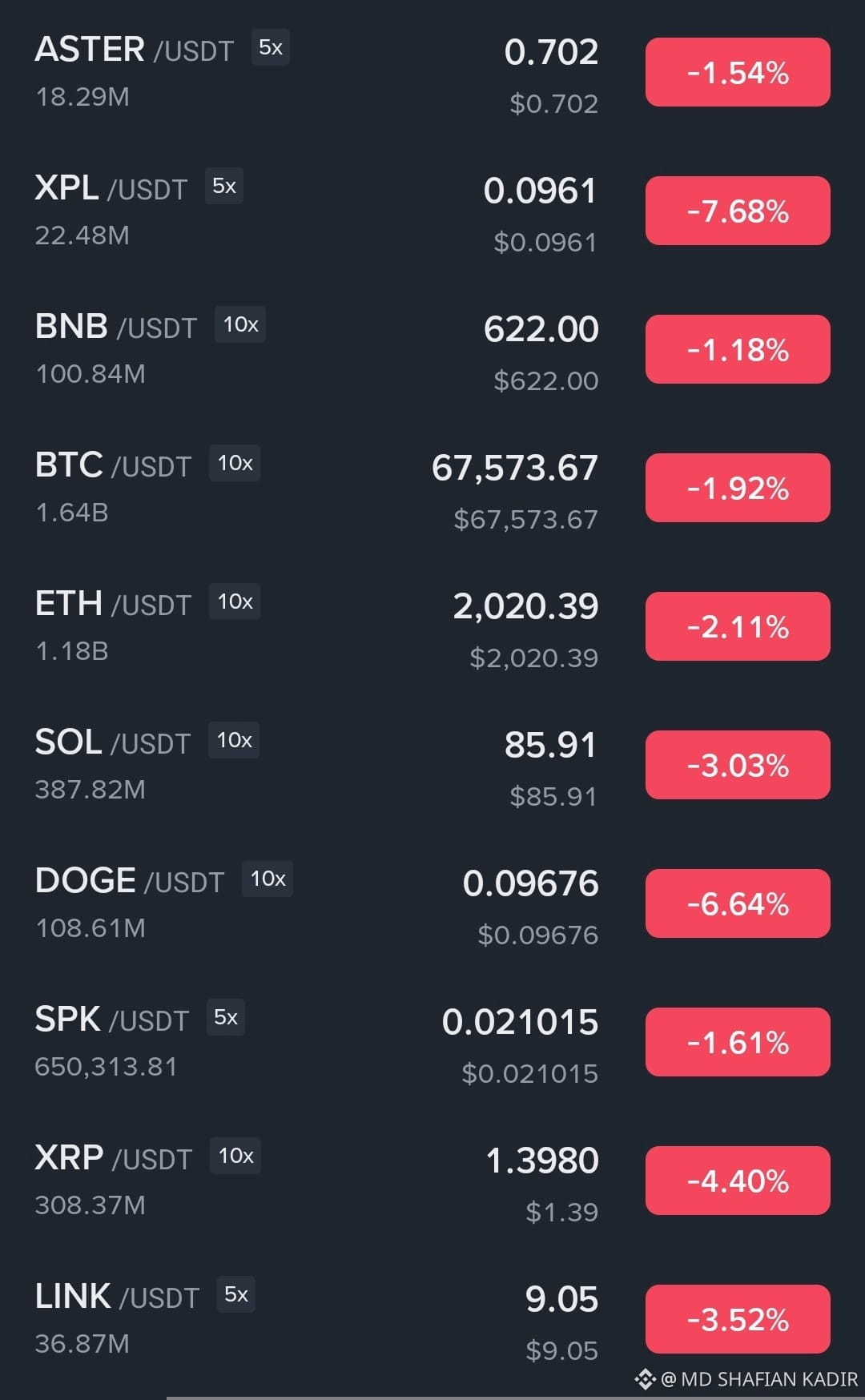
Task: Open the XRP/USDT trading pair
Action: pos(432,1181)
